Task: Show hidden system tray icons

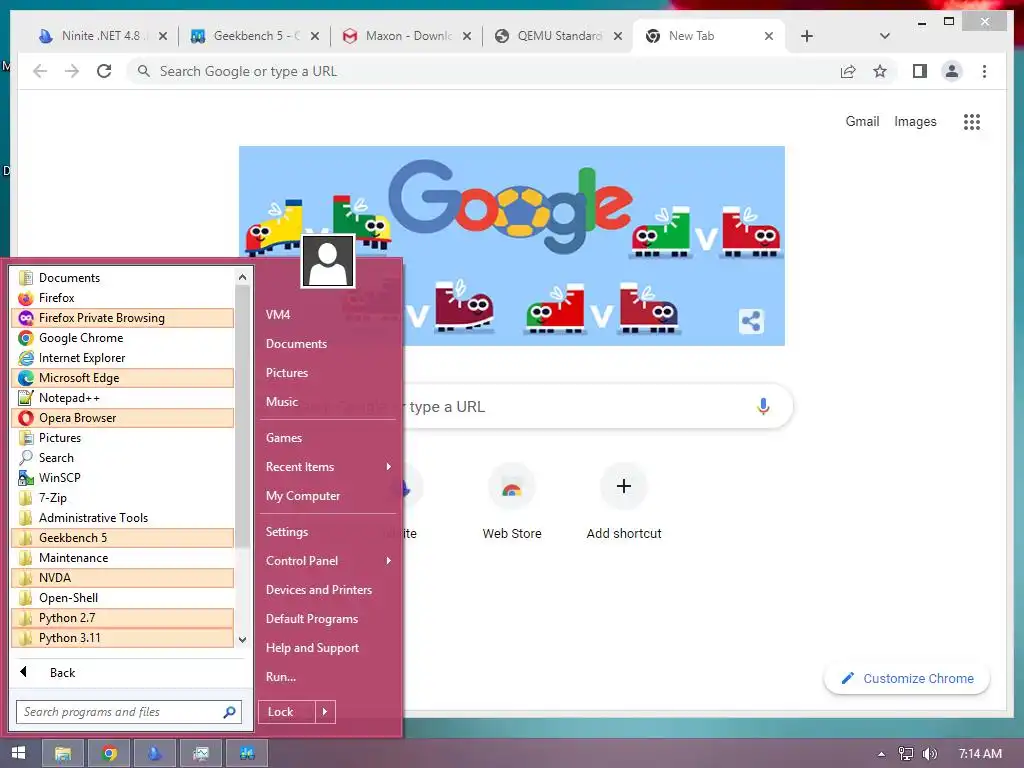Action: point(881,754)
